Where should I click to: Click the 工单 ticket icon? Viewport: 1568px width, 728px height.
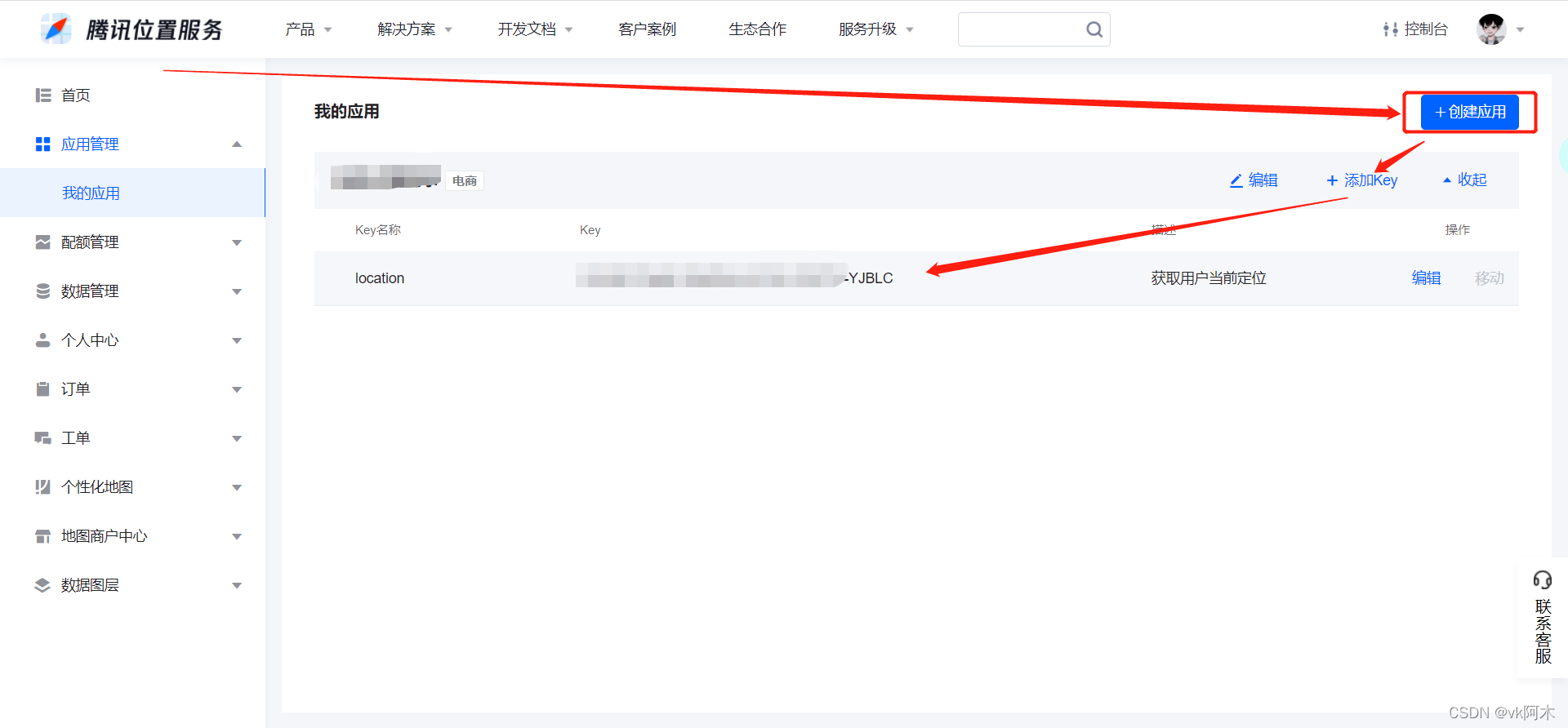tap(43, 438)
